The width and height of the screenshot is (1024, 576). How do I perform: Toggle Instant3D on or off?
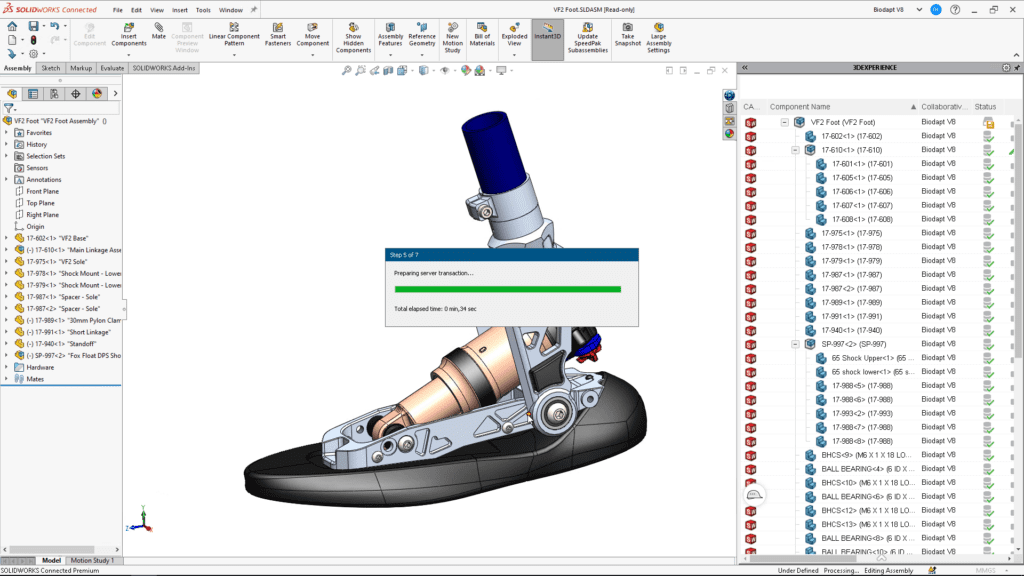point(546,32)
